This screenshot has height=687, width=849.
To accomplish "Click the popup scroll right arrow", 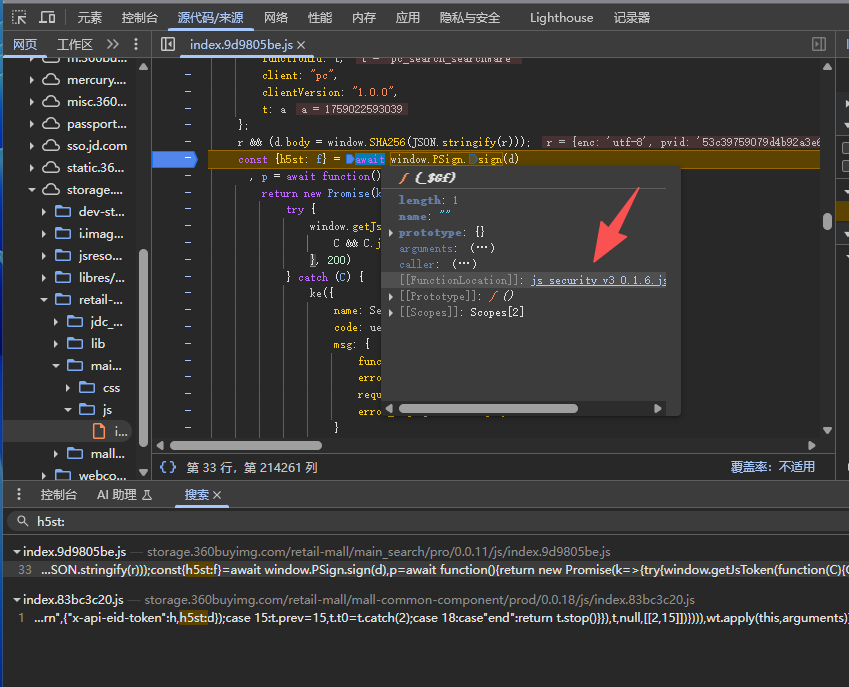I will pos(658,409).
